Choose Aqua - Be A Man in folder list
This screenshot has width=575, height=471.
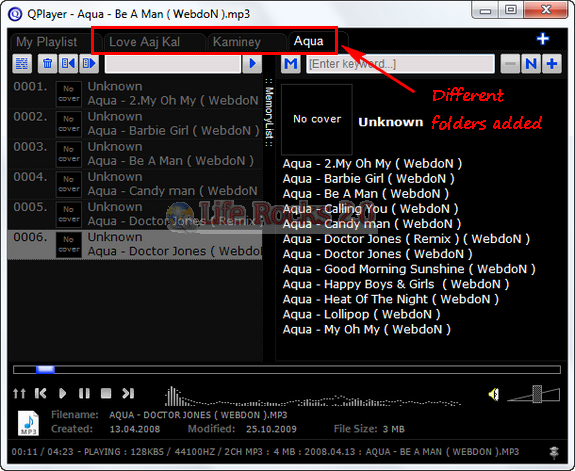[x=366, y=194]
